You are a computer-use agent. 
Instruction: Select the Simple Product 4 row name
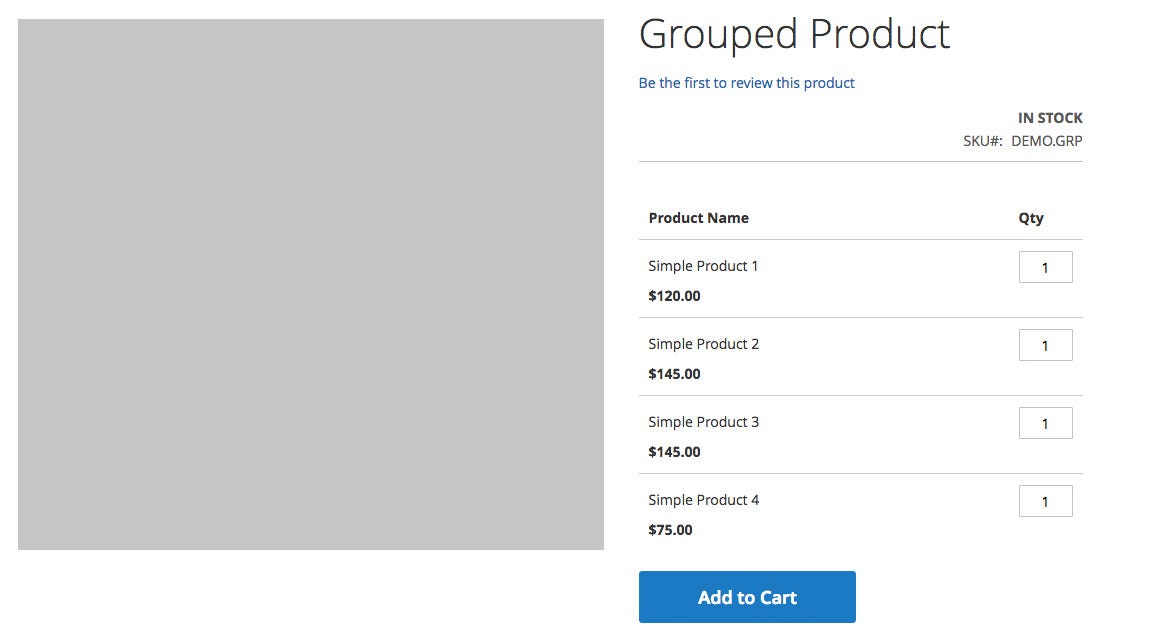[703, 500]
